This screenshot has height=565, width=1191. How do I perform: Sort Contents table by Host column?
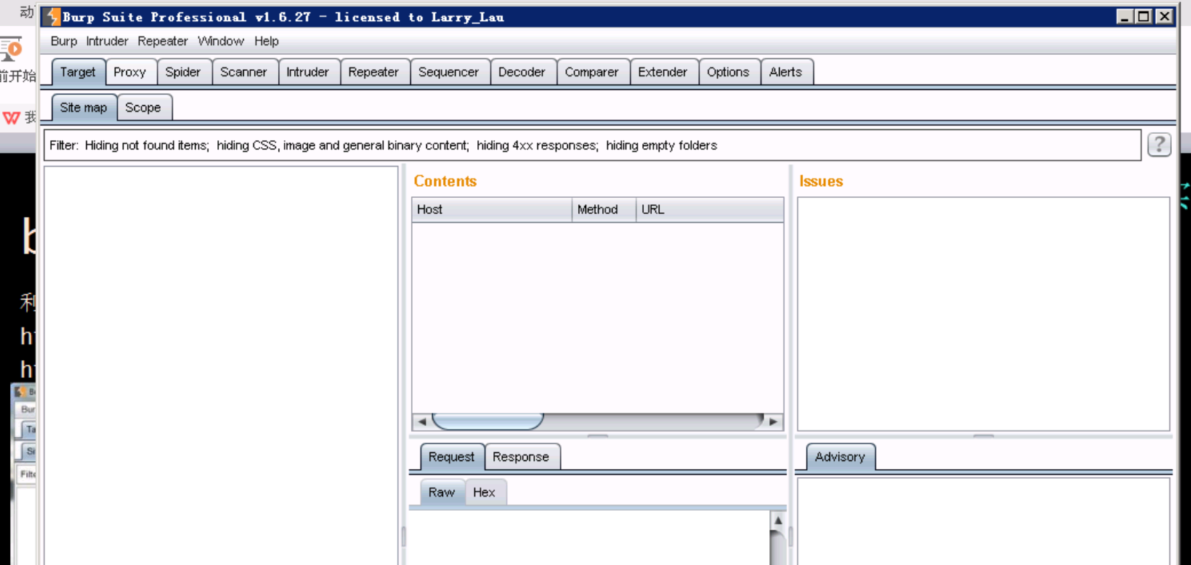491,210
